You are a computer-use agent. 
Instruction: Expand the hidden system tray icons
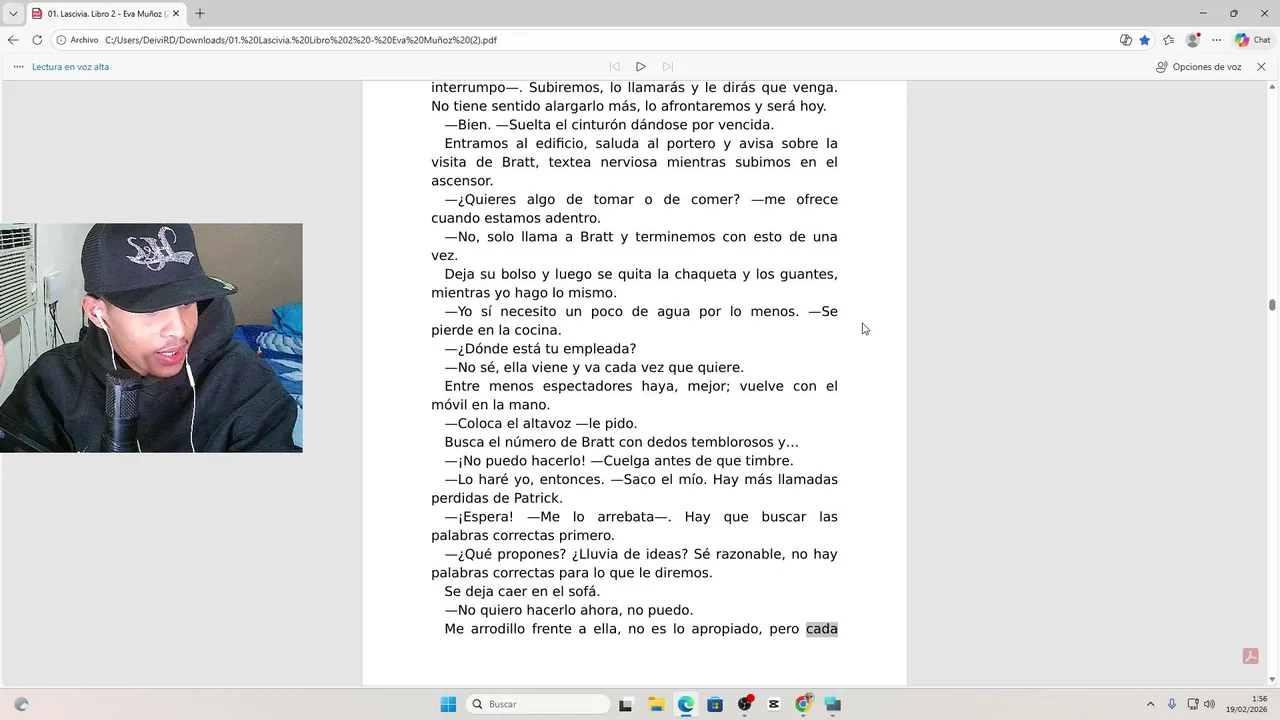[1150, 704]
